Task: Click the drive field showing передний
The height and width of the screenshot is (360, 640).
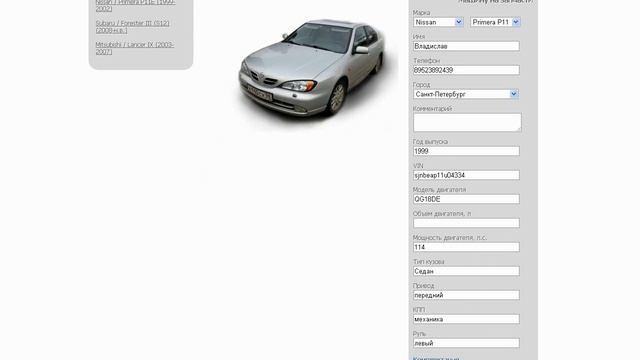Action: [466, 295]
